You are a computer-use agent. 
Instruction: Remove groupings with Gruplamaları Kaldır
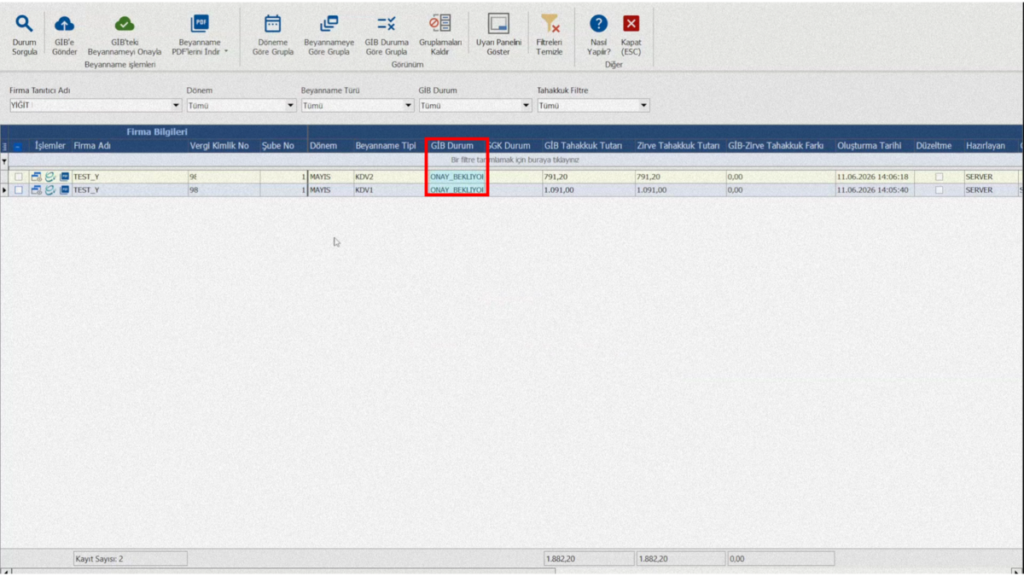click(440, 24)
